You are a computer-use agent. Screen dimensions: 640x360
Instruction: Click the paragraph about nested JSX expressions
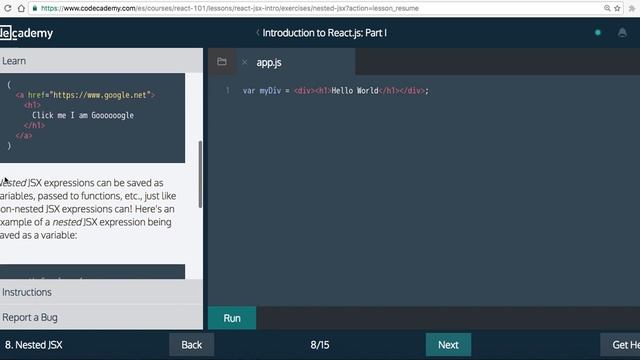(88, 209)
